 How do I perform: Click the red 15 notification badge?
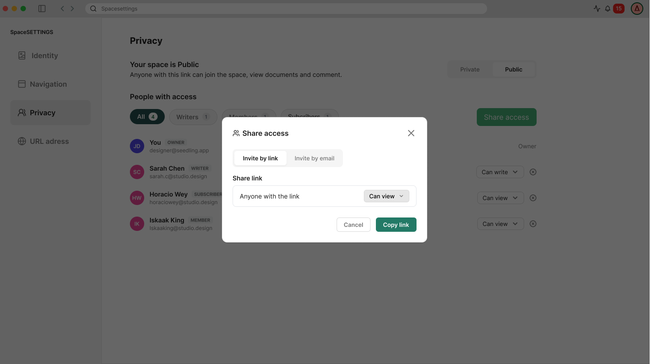[x=618, y=8]
